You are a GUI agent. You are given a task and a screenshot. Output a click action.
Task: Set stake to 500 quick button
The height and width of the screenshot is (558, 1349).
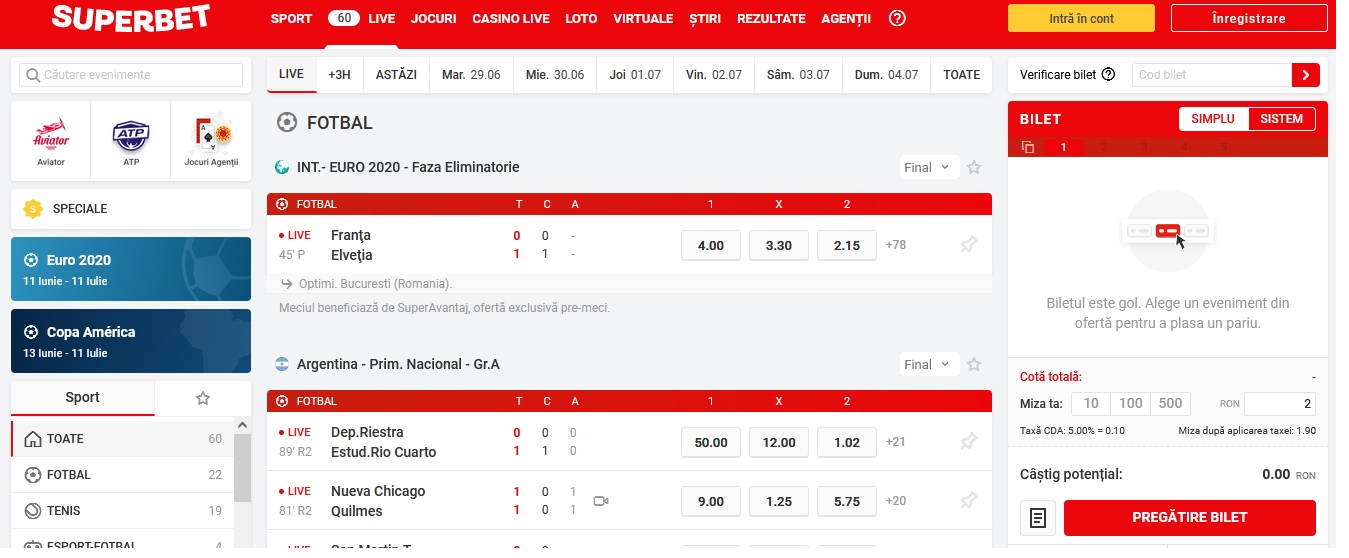click(1170, 404)
